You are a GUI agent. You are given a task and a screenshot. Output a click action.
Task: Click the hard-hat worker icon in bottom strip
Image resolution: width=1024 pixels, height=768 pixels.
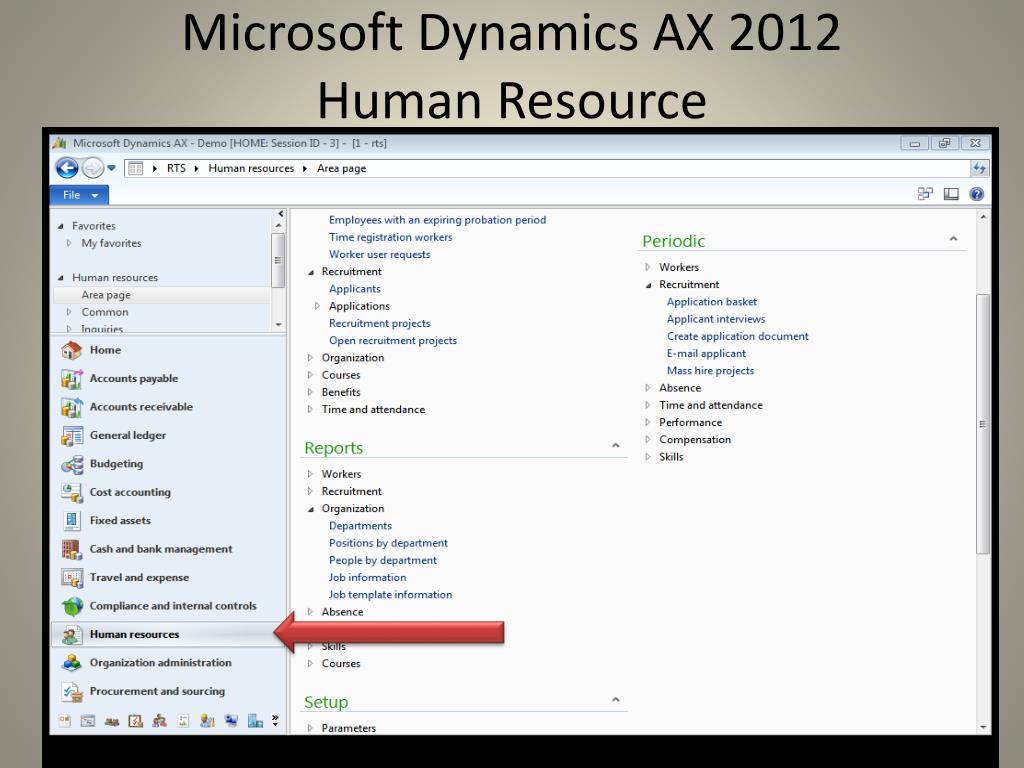point(207,721)
